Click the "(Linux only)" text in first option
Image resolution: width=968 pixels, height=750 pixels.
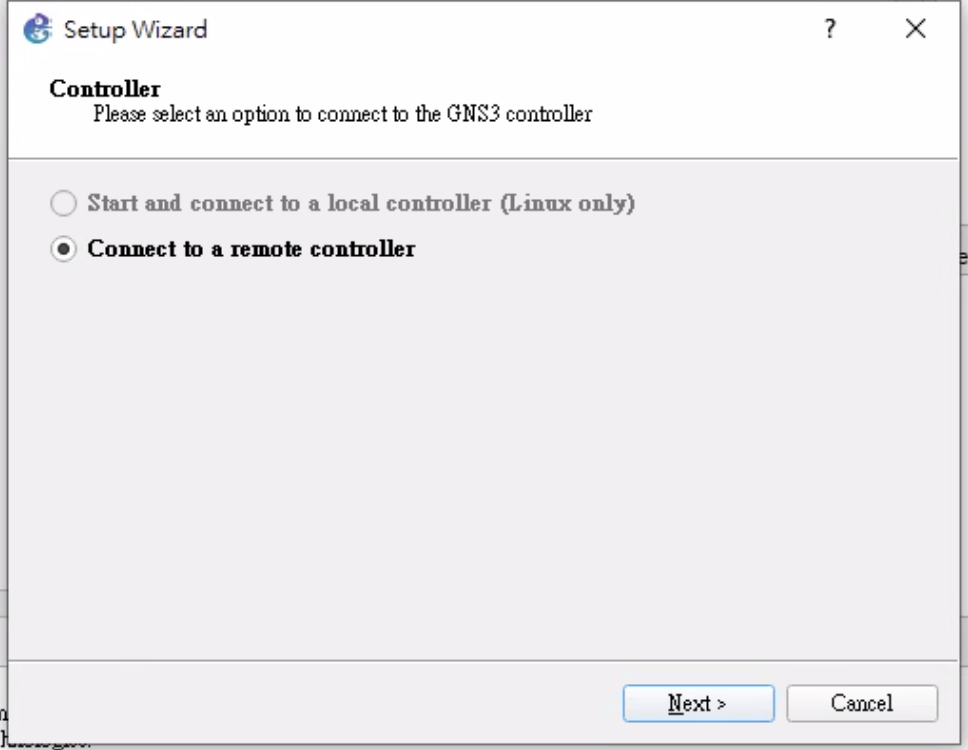[x=568, y=204]
